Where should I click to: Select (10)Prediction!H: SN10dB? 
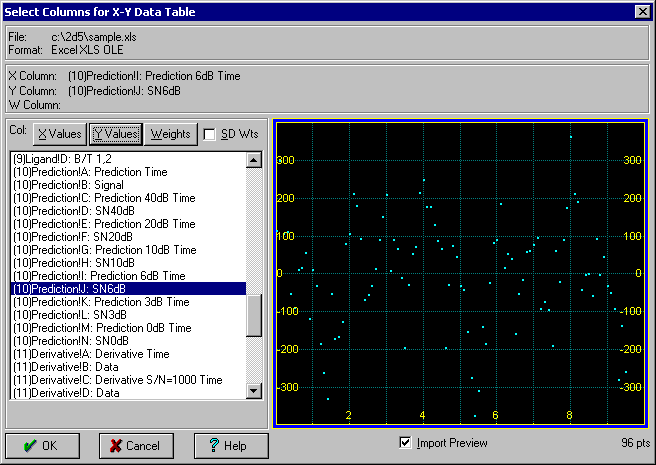click(x=128, y=263)
